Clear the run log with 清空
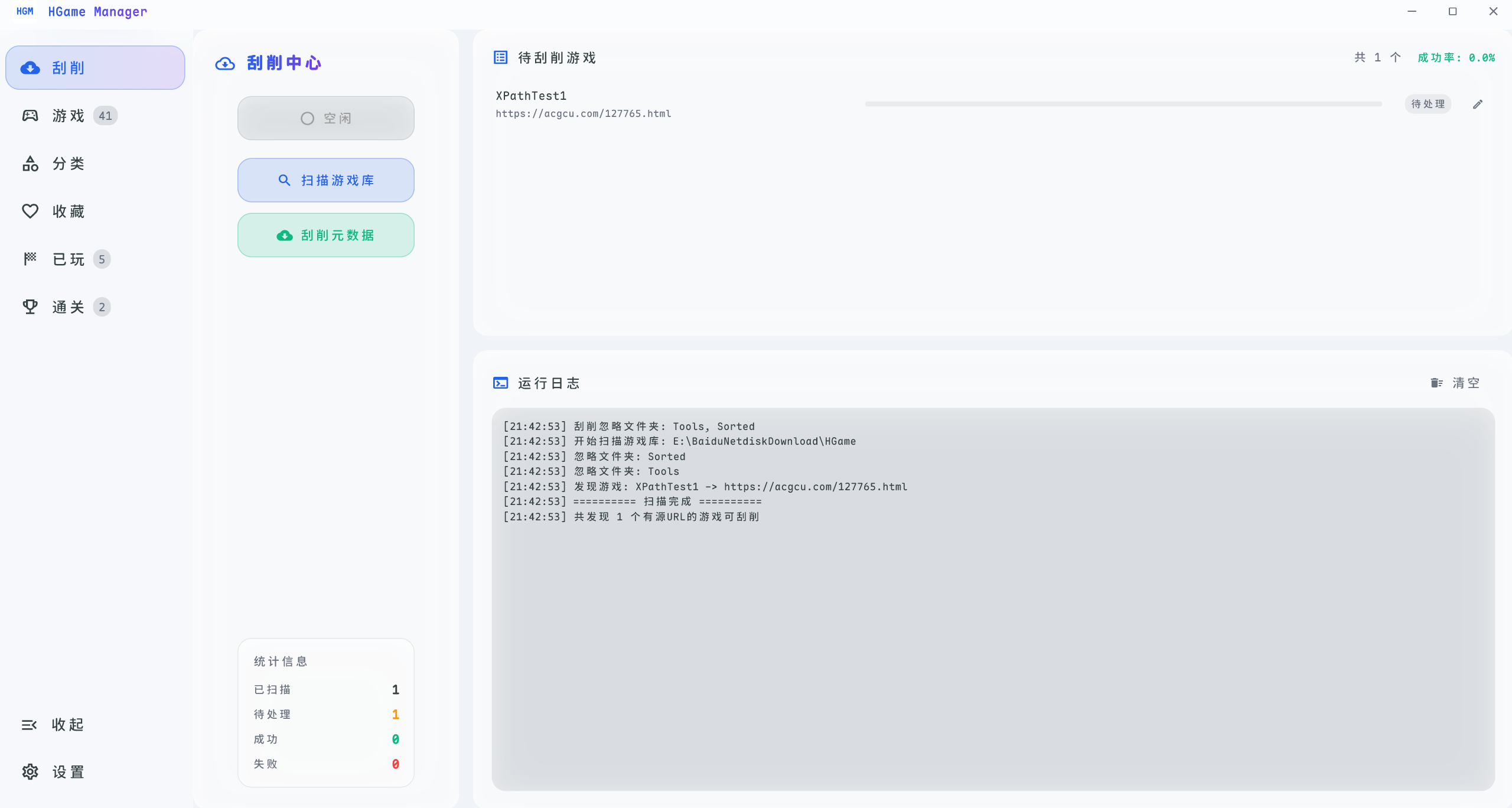The height and width of the screenshot is (808, 1512). pyautogui.click(x=1455, y=383)
